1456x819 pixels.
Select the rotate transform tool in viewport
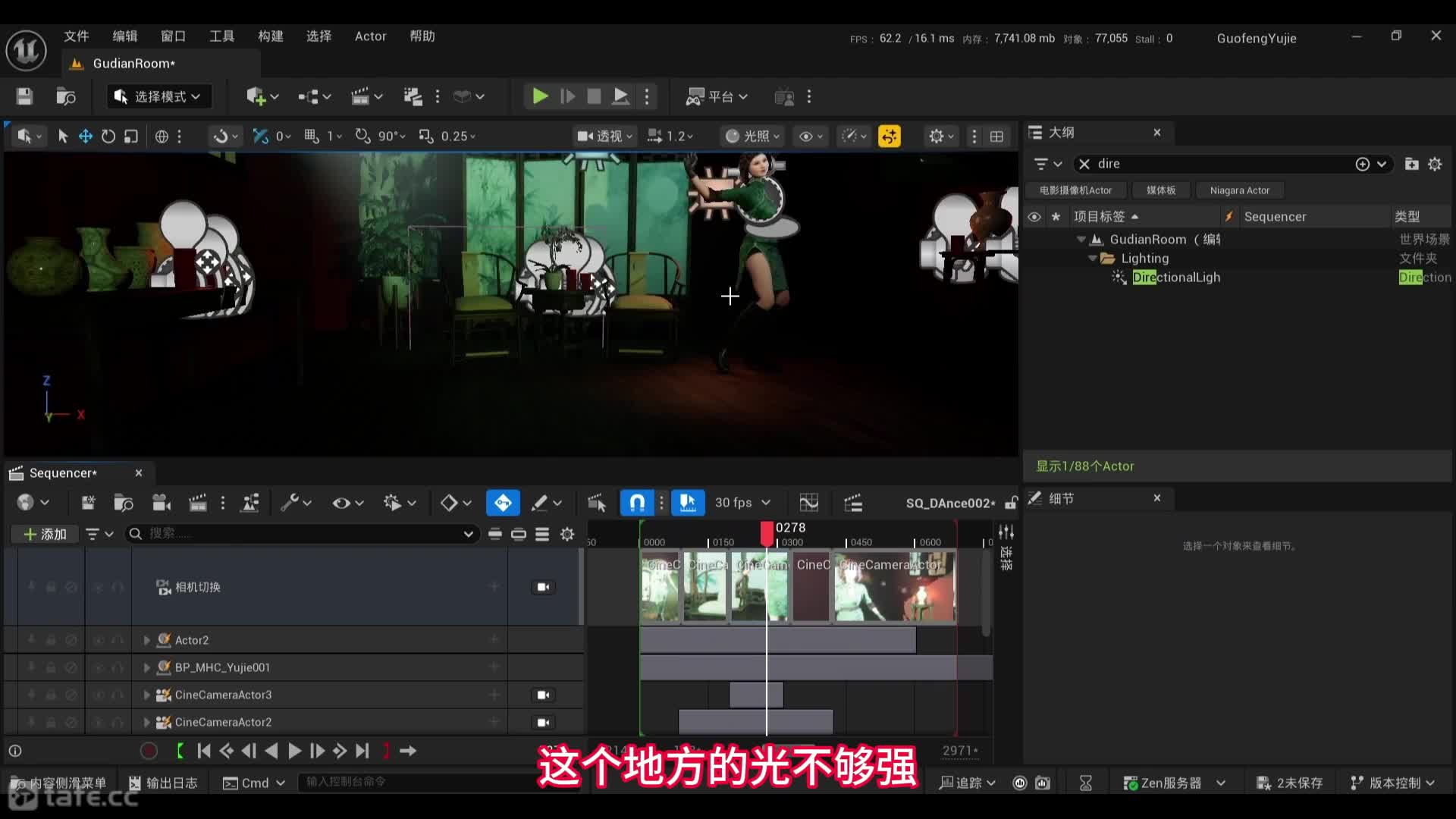point(108,136)
